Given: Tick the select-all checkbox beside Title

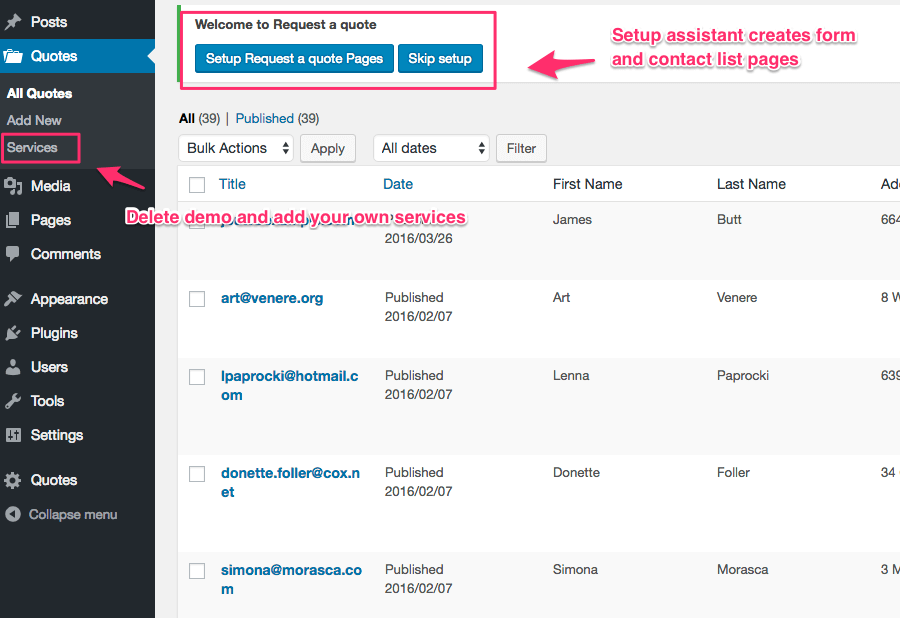Looking at the screenshot, I should (x=197, y=185).
